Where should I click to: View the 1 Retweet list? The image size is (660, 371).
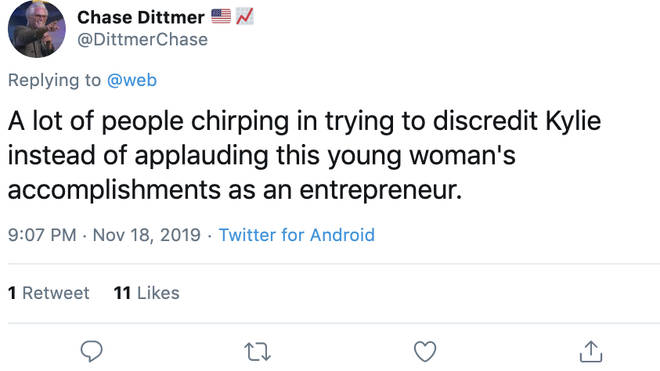pyautogui.click(x=49, y=293)
